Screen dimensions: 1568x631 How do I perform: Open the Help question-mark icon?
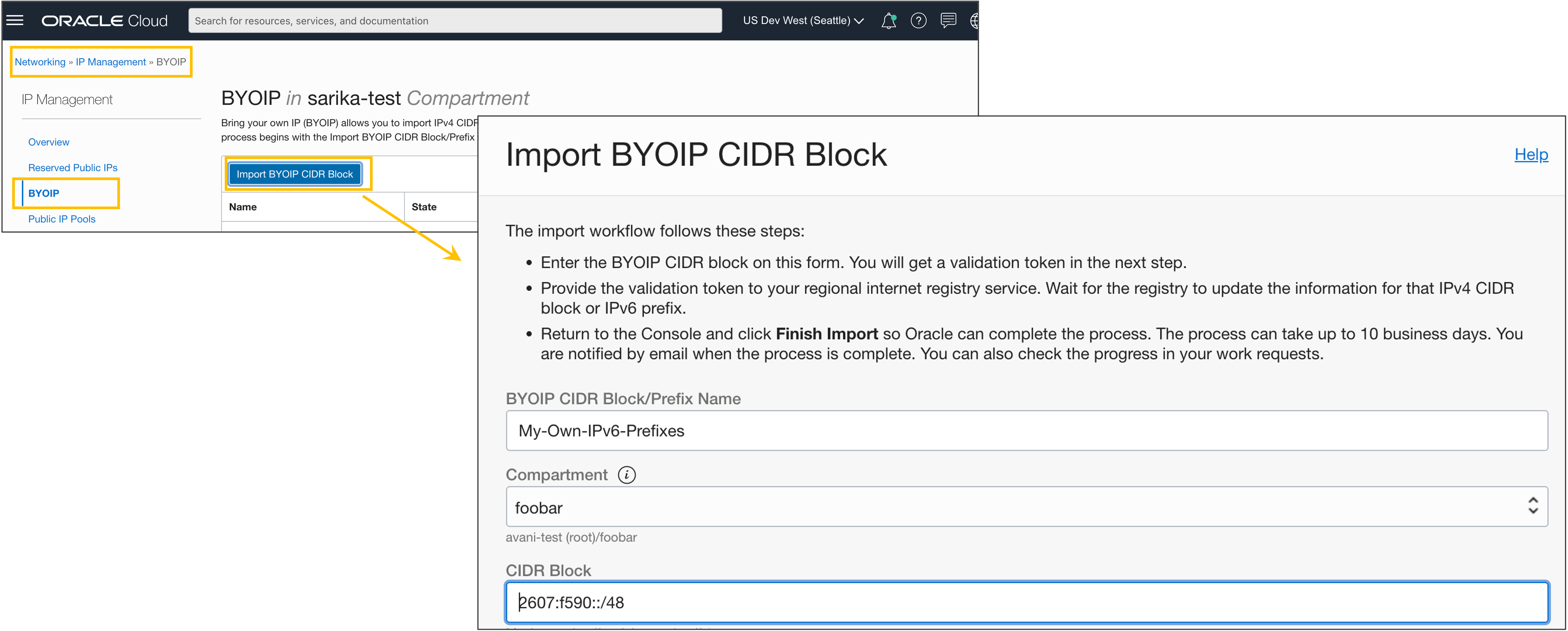919,20
